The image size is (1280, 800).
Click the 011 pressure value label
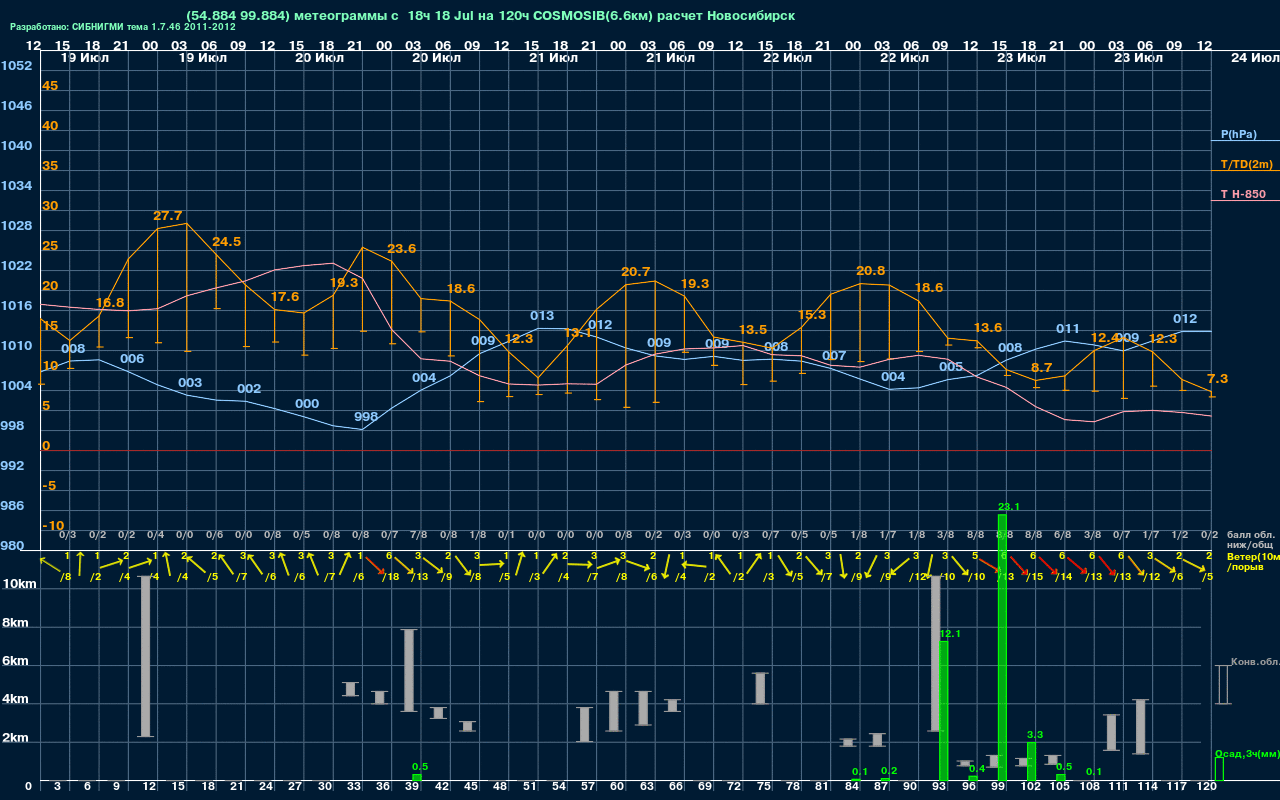[1068, 329]
